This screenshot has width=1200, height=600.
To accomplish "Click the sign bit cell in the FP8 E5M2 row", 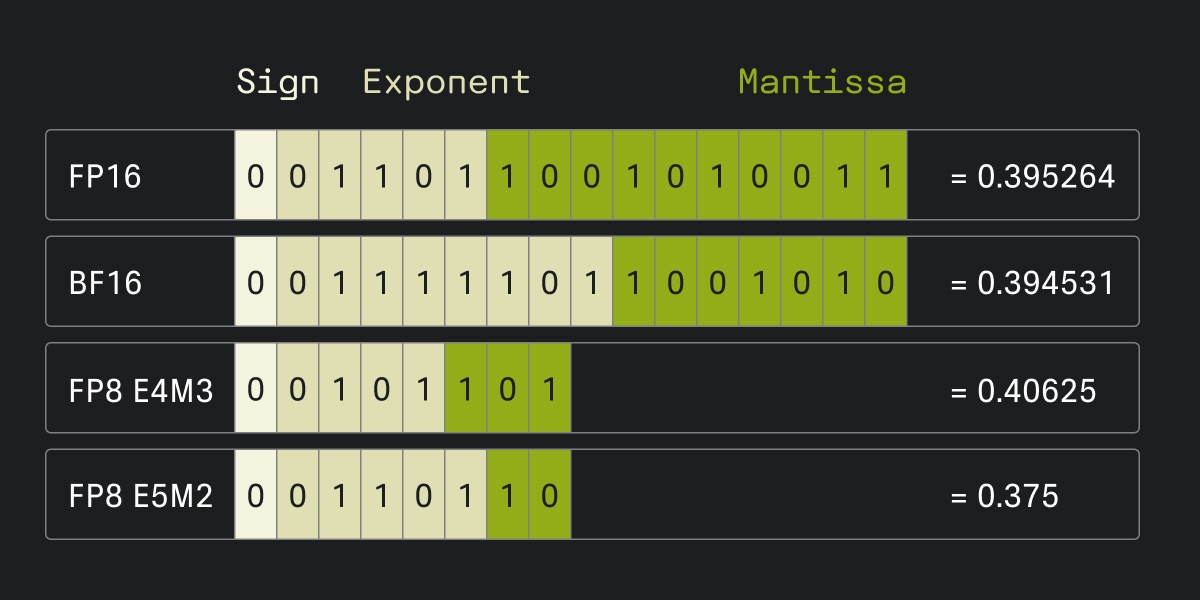I will [x=255, y=496].
